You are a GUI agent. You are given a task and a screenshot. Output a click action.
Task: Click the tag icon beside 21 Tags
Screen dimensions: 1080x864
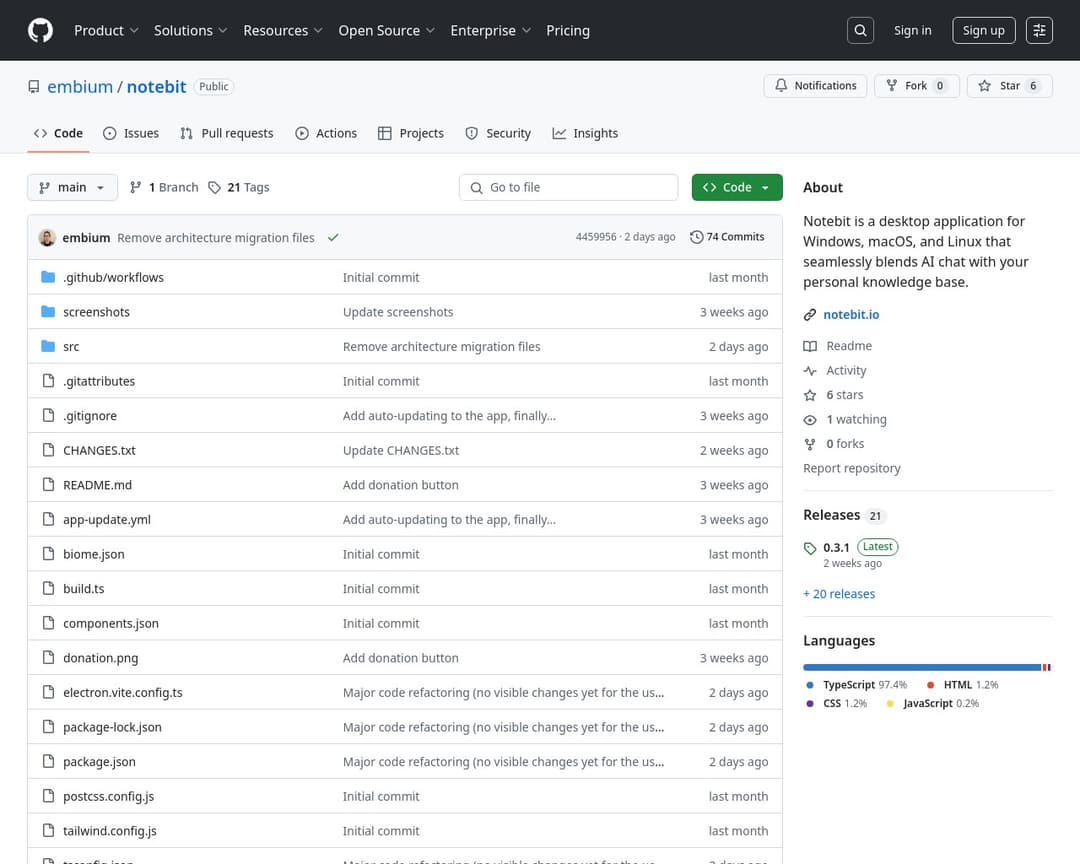pyautogui.click(x=215, y=187)
